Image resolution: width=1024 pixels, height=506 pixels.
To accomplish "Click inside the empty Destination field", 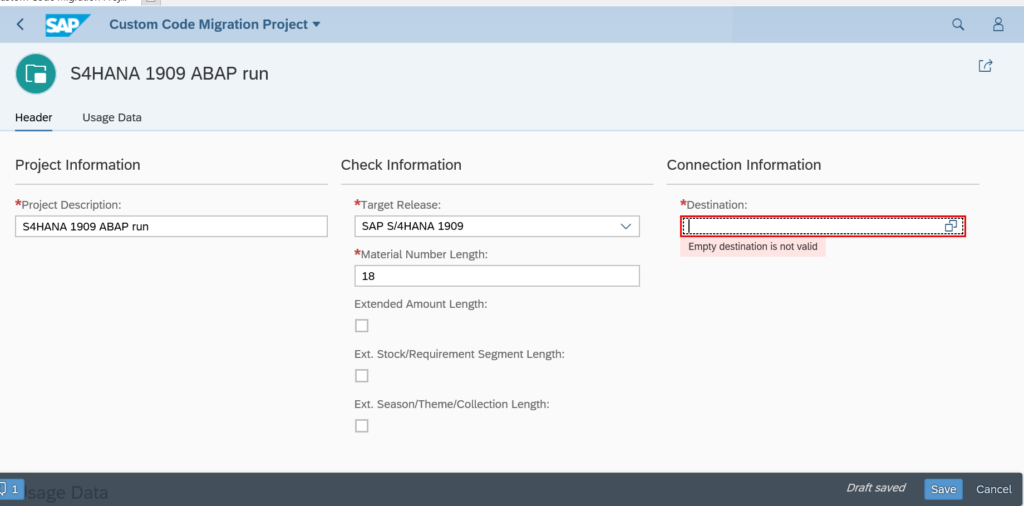I will (810, 227).
